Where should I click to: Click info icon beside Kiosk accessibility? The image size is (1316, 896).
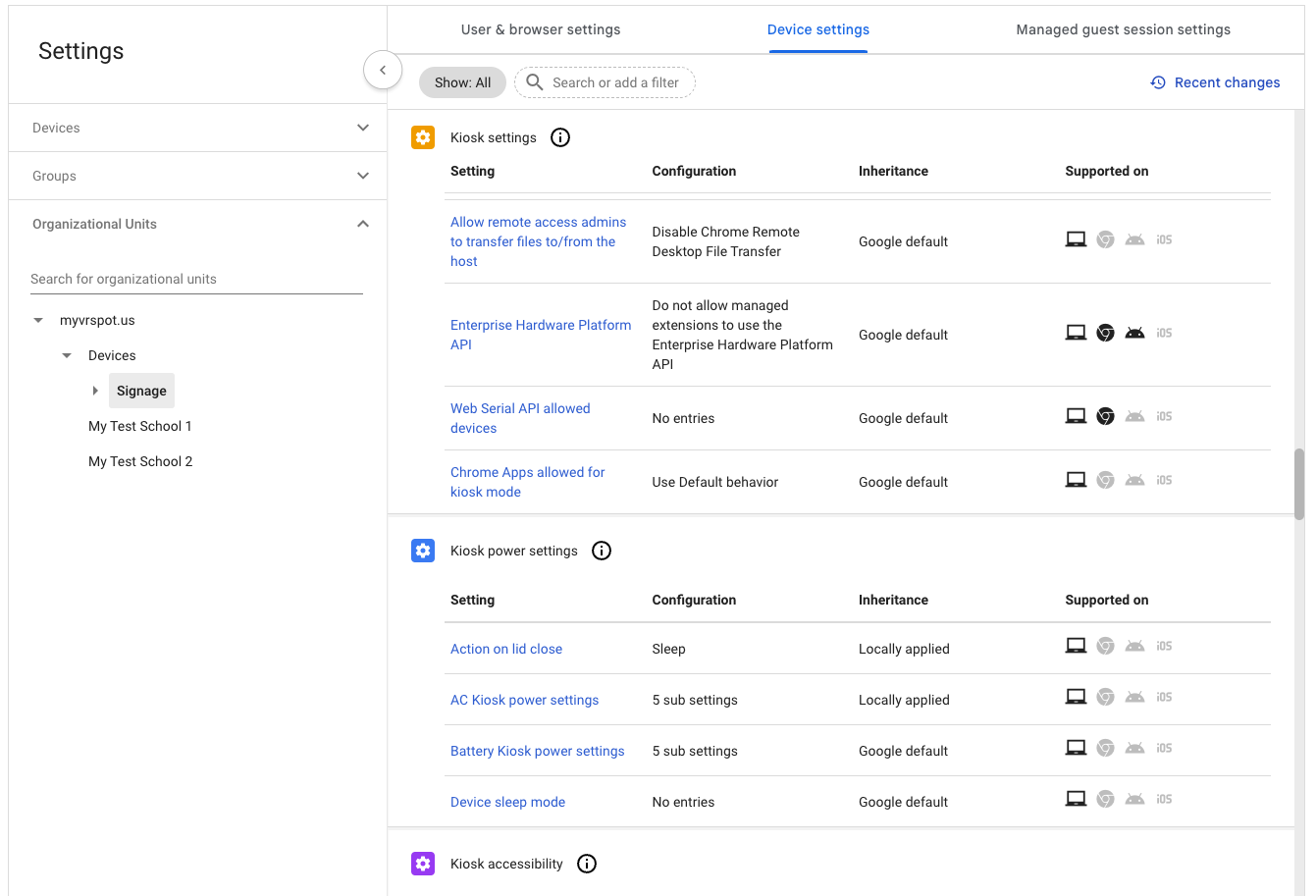[587, 864]
